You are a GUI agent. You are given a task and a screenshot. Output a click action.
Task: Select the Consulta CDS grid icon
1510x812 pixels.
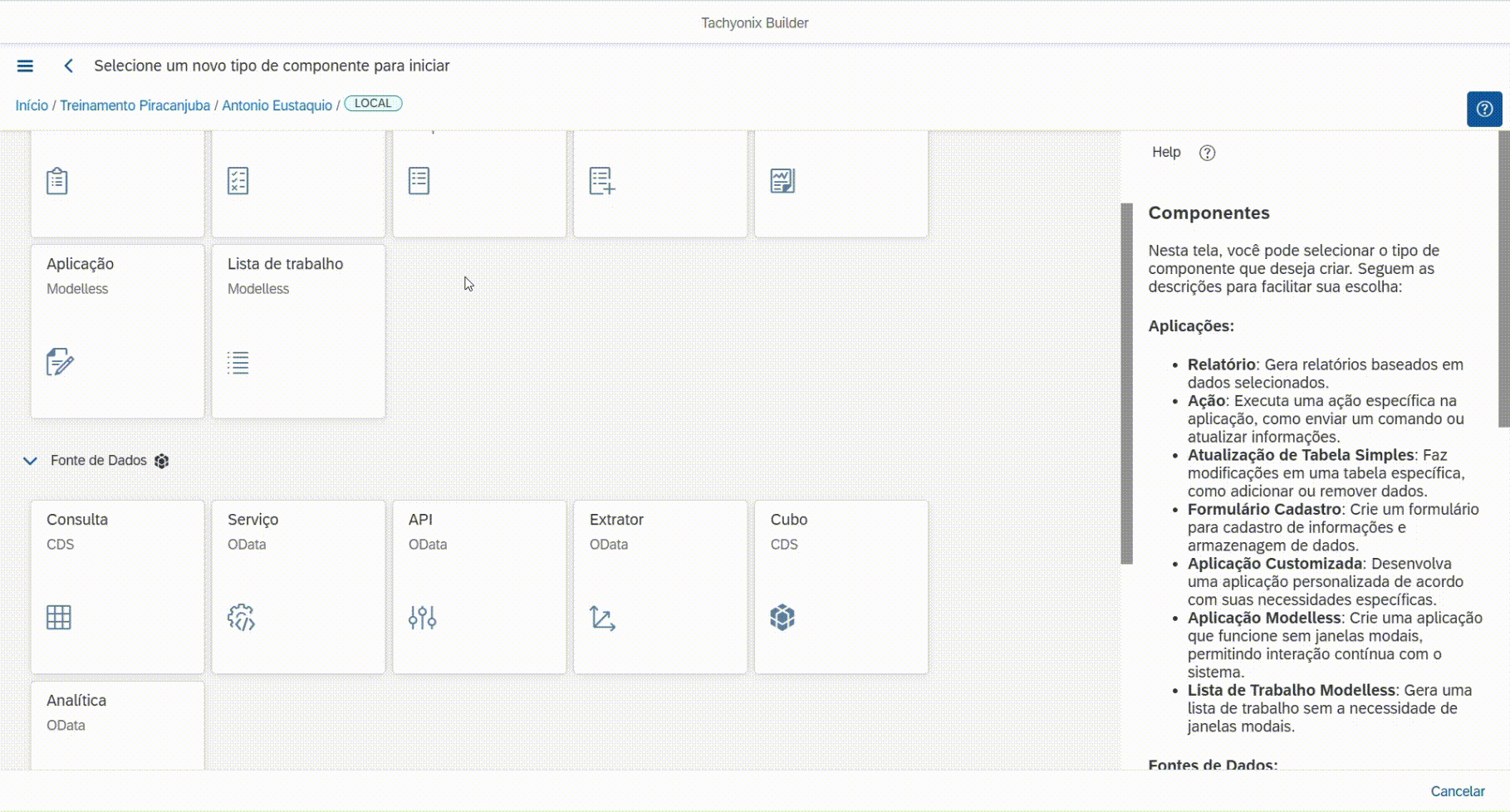pos(59,618)
